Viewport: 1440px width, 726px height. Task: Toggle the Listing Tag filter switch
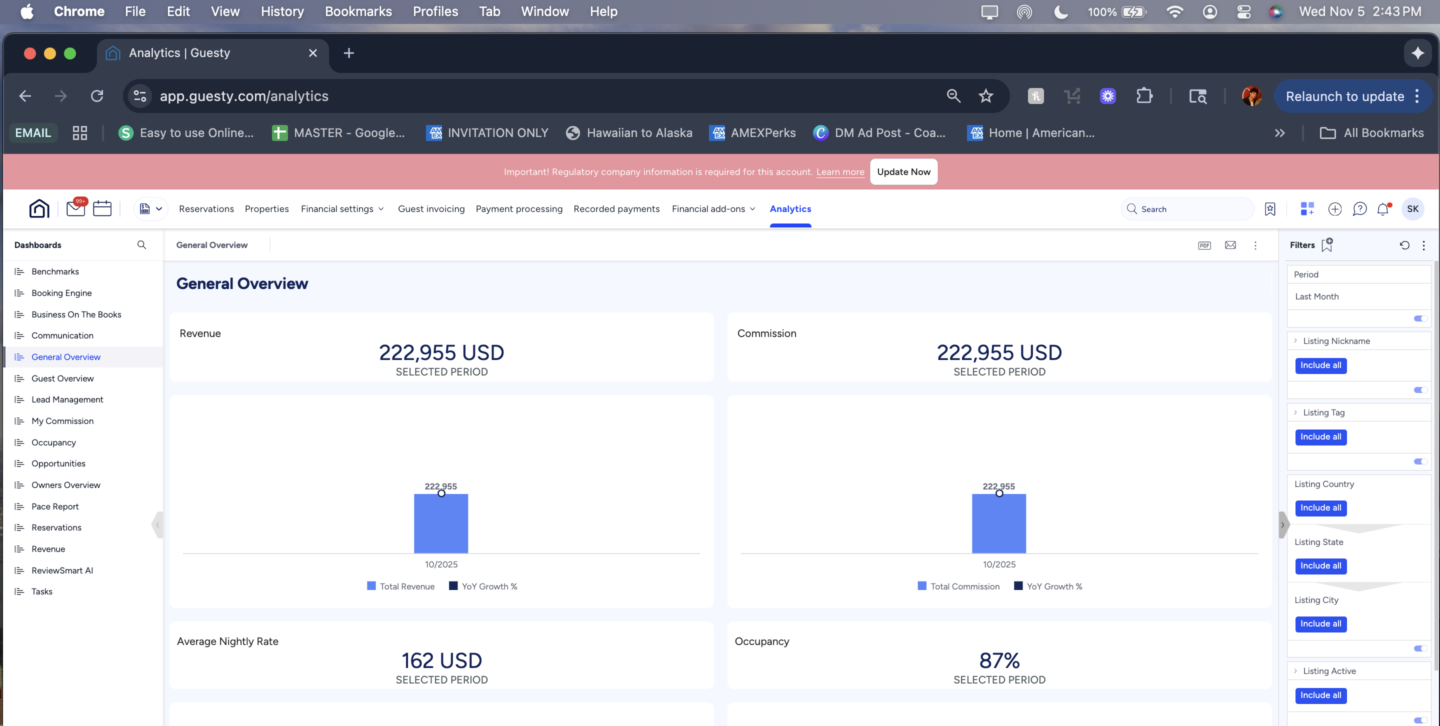[1418, 461]
